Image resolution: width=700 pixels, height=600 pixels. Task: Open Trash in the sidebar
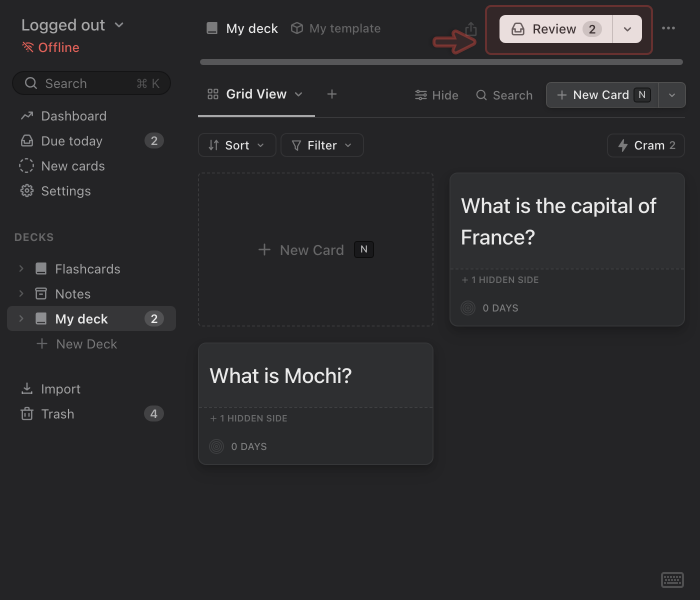click(57, 414)
